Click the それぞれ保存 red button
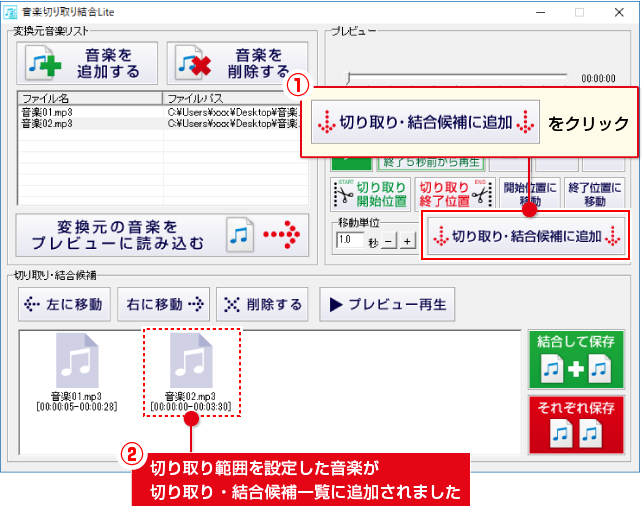This screenshot has width=642, height=508. click(x=576, y=425)
